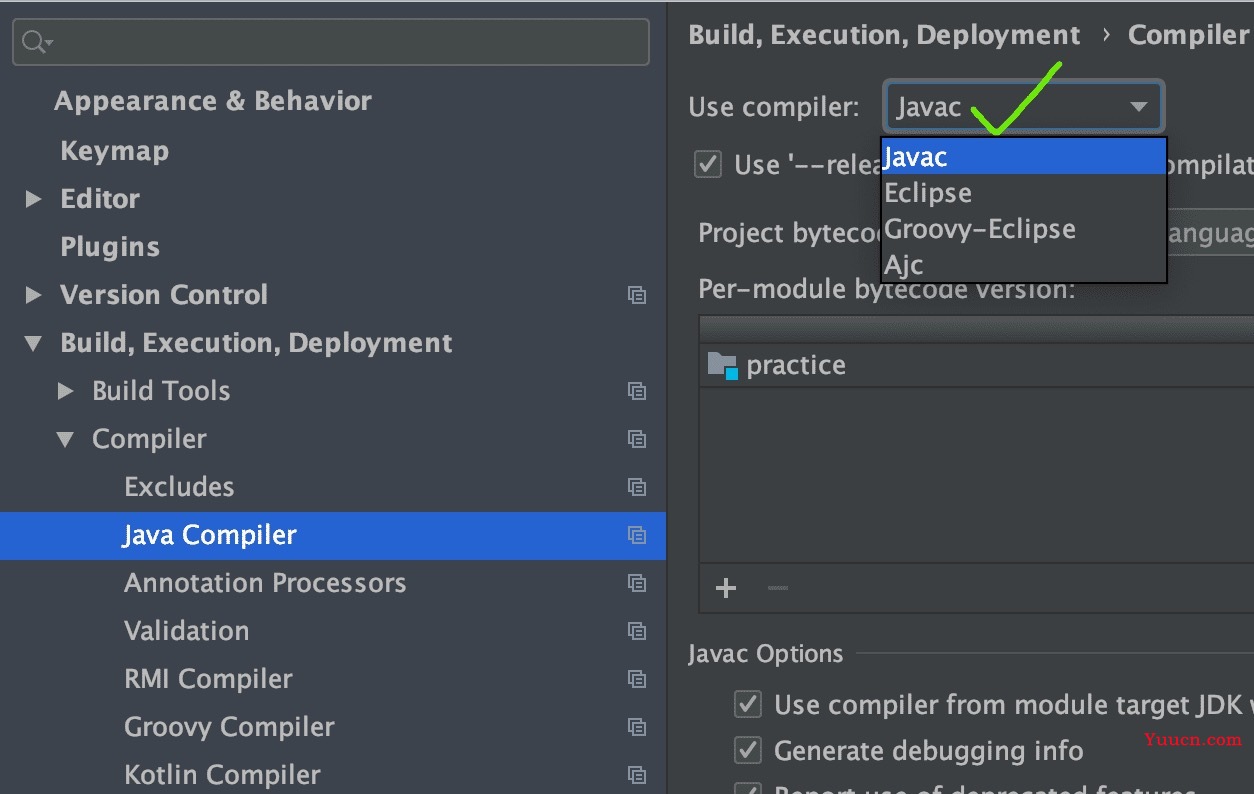Click the practice module folder icon
This screenshot has width=1254, height=794.
tap(722, 366)
